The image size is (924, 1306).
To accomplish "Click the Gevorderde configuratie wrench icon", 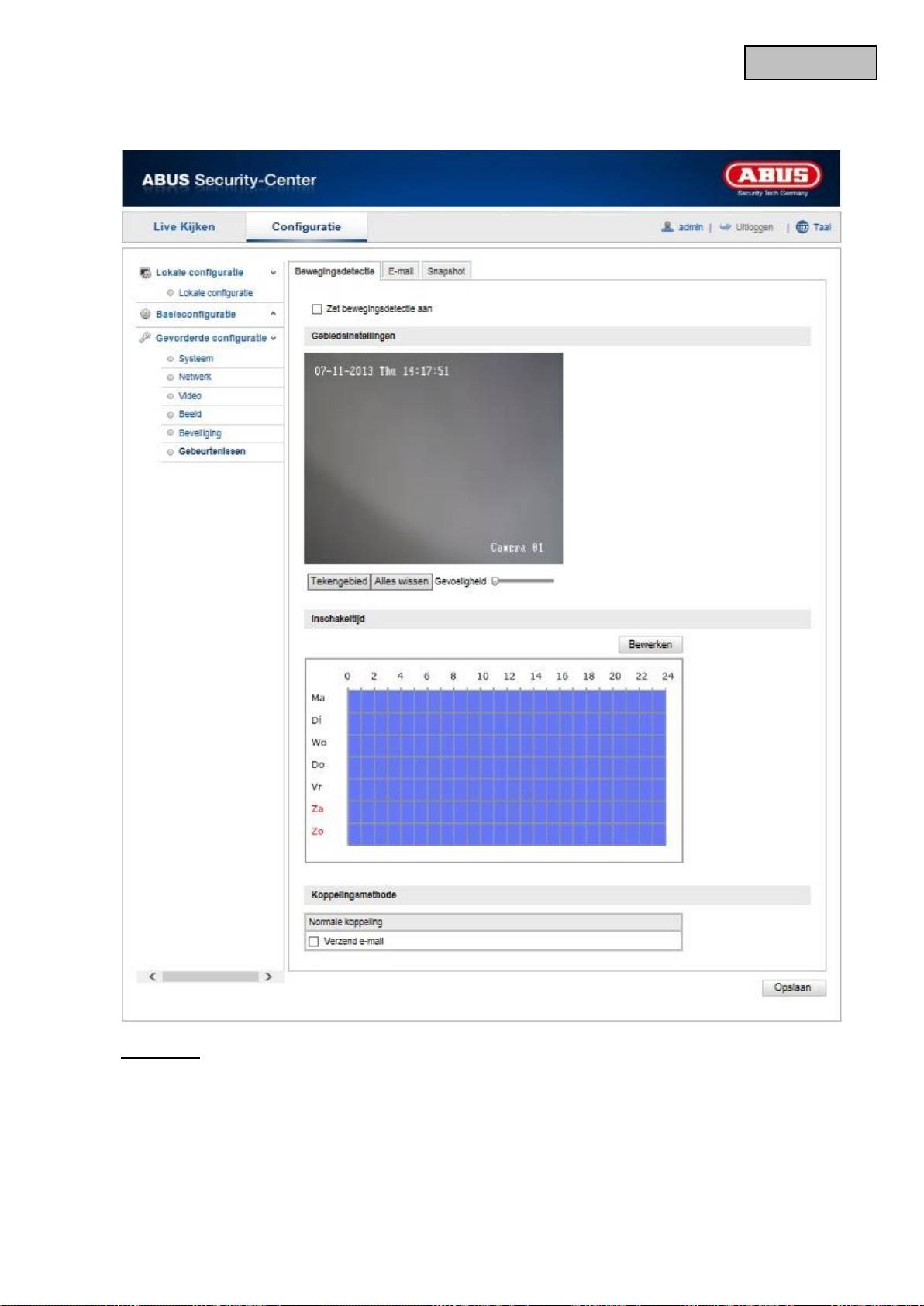I will pyautogui.click(x=145, y=338).
